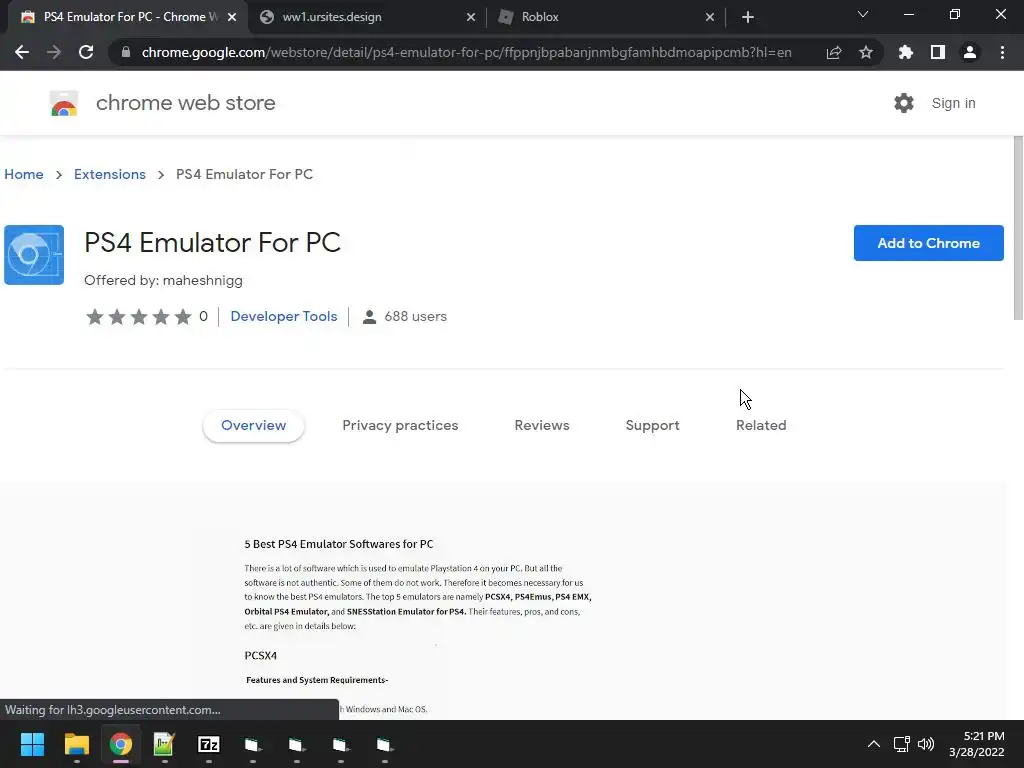
Task: Click 'Offered by: maheshnigg' text
Action: [x=163, y=280]
